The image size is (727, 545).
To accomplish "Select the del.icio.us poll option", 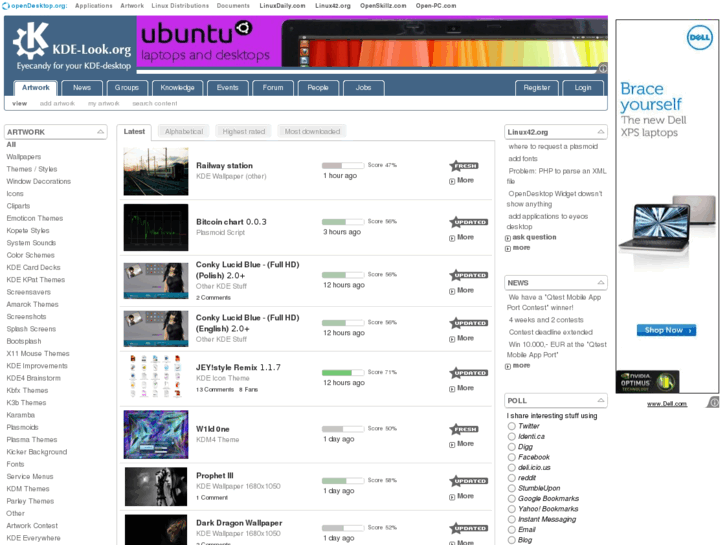I will point(511,468).
